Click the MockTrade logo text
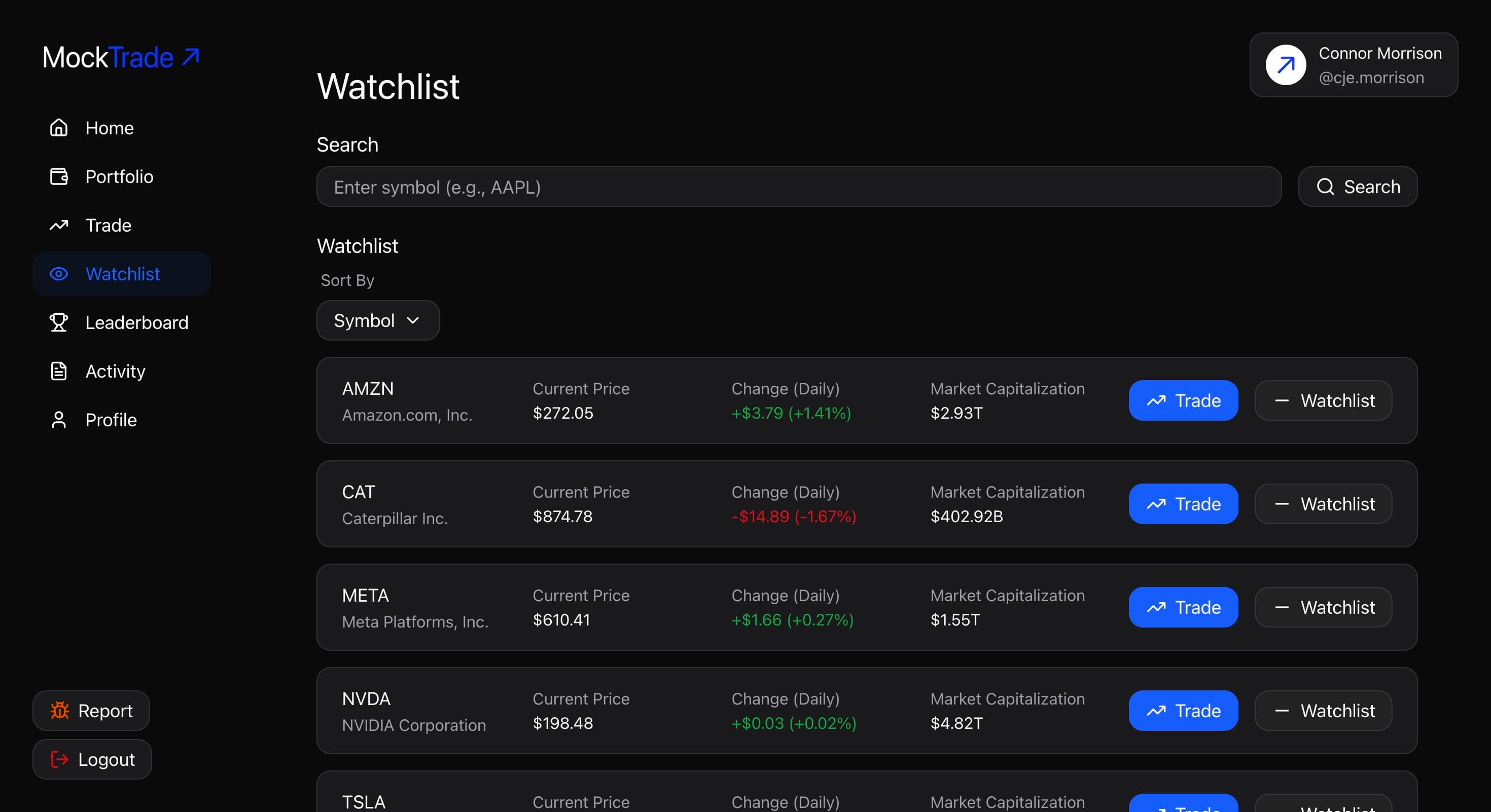This screenshot has width=1491, height=812. click(108, 57)
